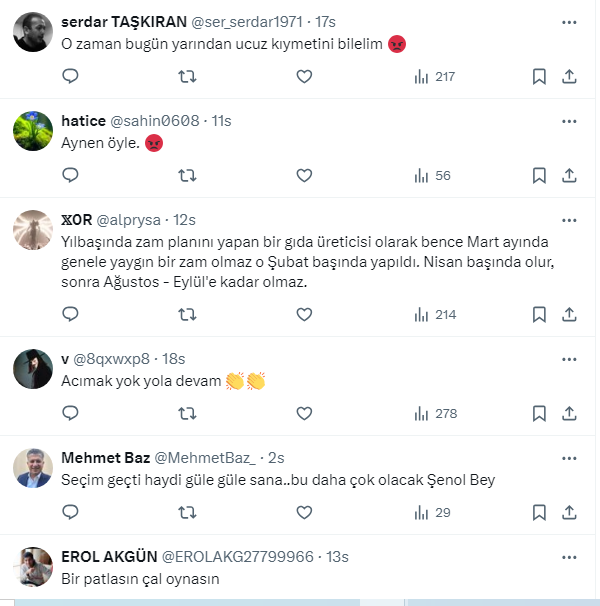Retweet the tweet from user v

click(x=186, y=413)
